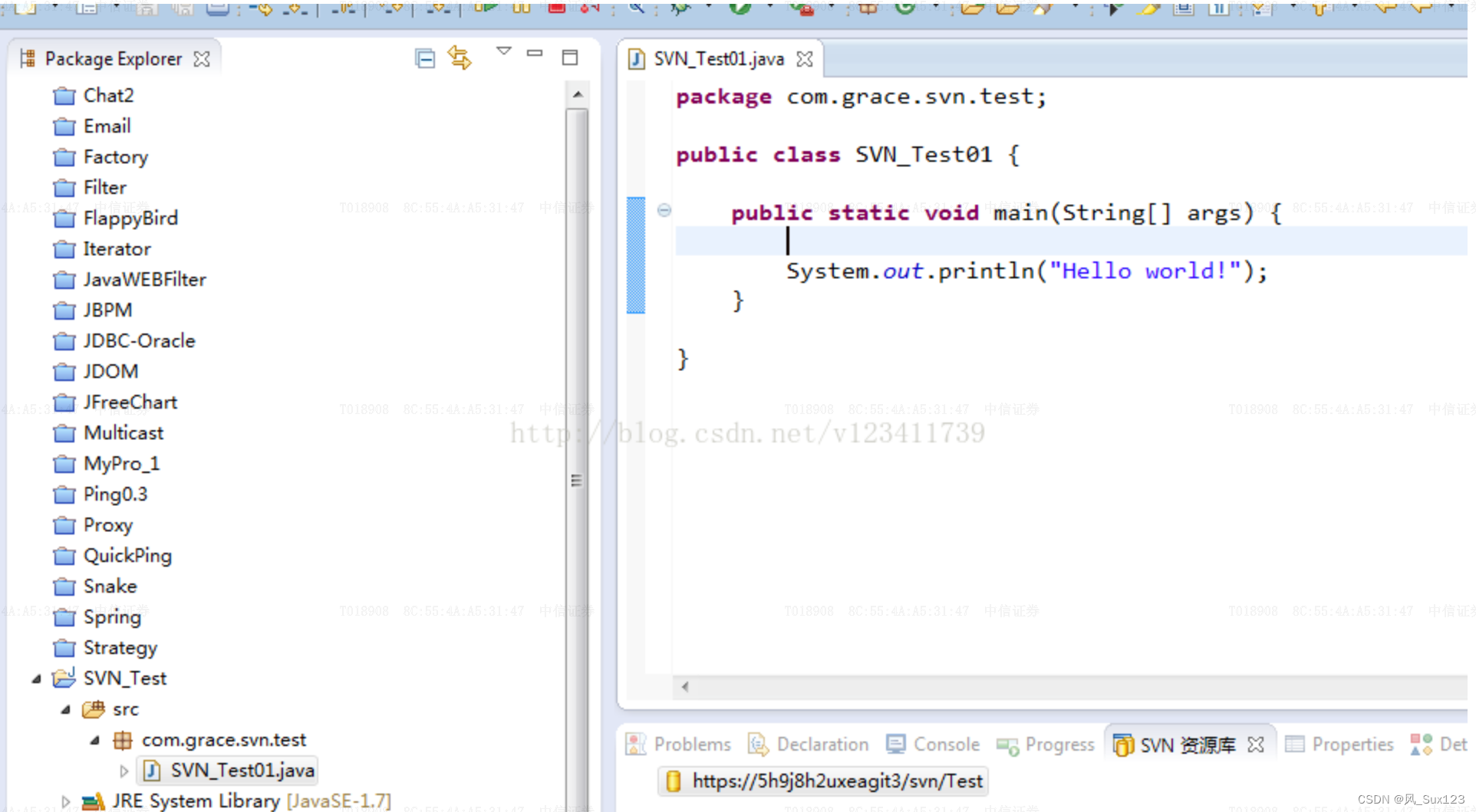Click the editor horizontal scroll left arrow
Screen dimensions: 1476x812
click(685, 687)
